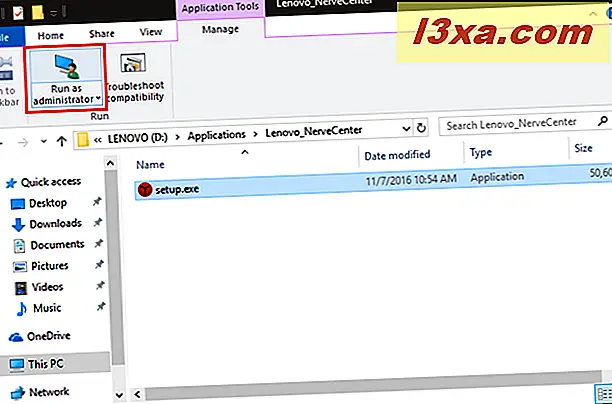Select the setup.exe file

[x=373, y=183]
